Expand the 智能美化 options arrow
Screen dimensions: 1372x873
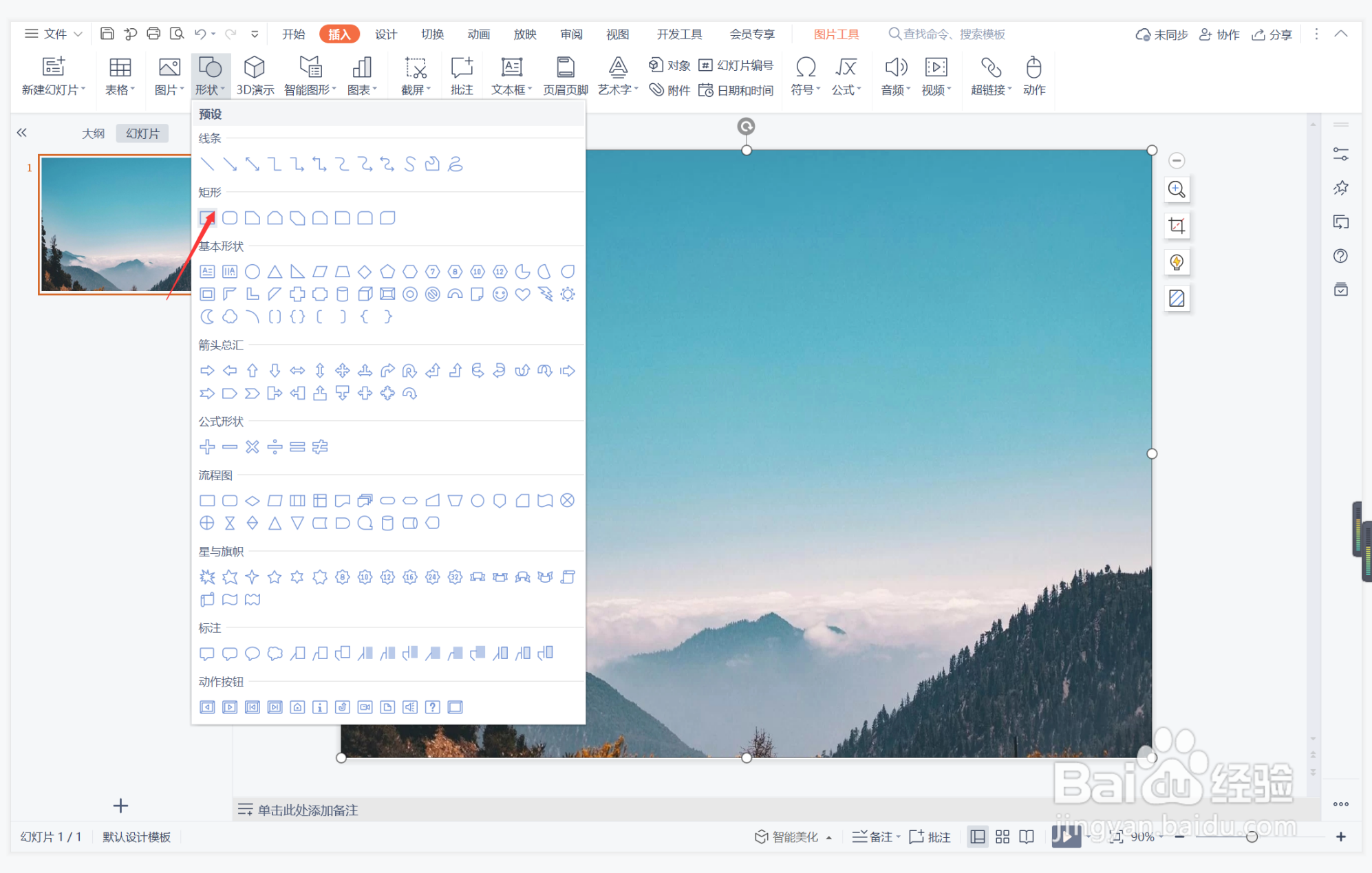pyautogui.click(x=829, y=837)
